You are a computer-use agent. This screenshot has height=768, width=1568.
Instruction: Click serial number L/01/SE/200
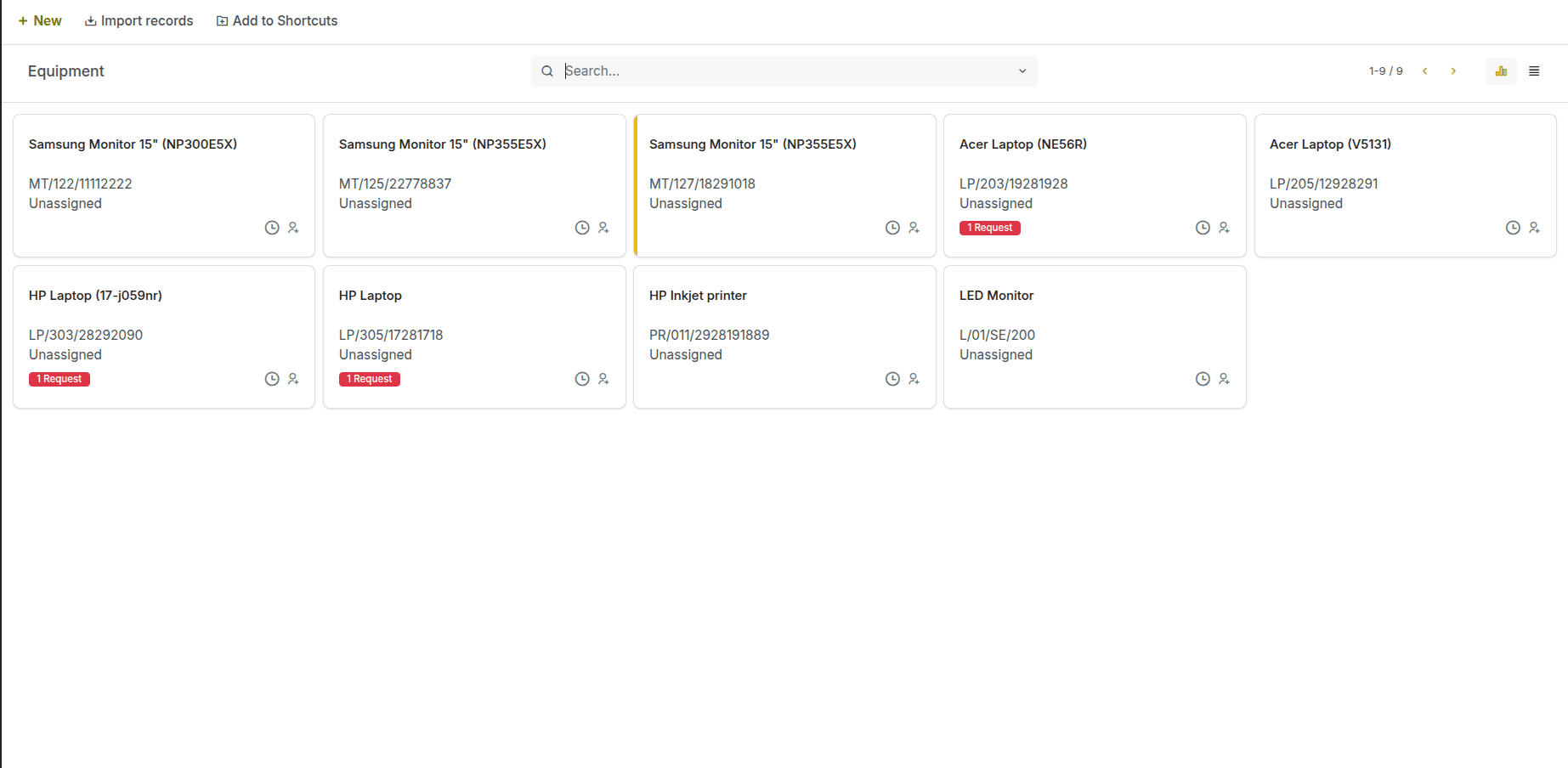pyautogui.click(x=997, y=335)
